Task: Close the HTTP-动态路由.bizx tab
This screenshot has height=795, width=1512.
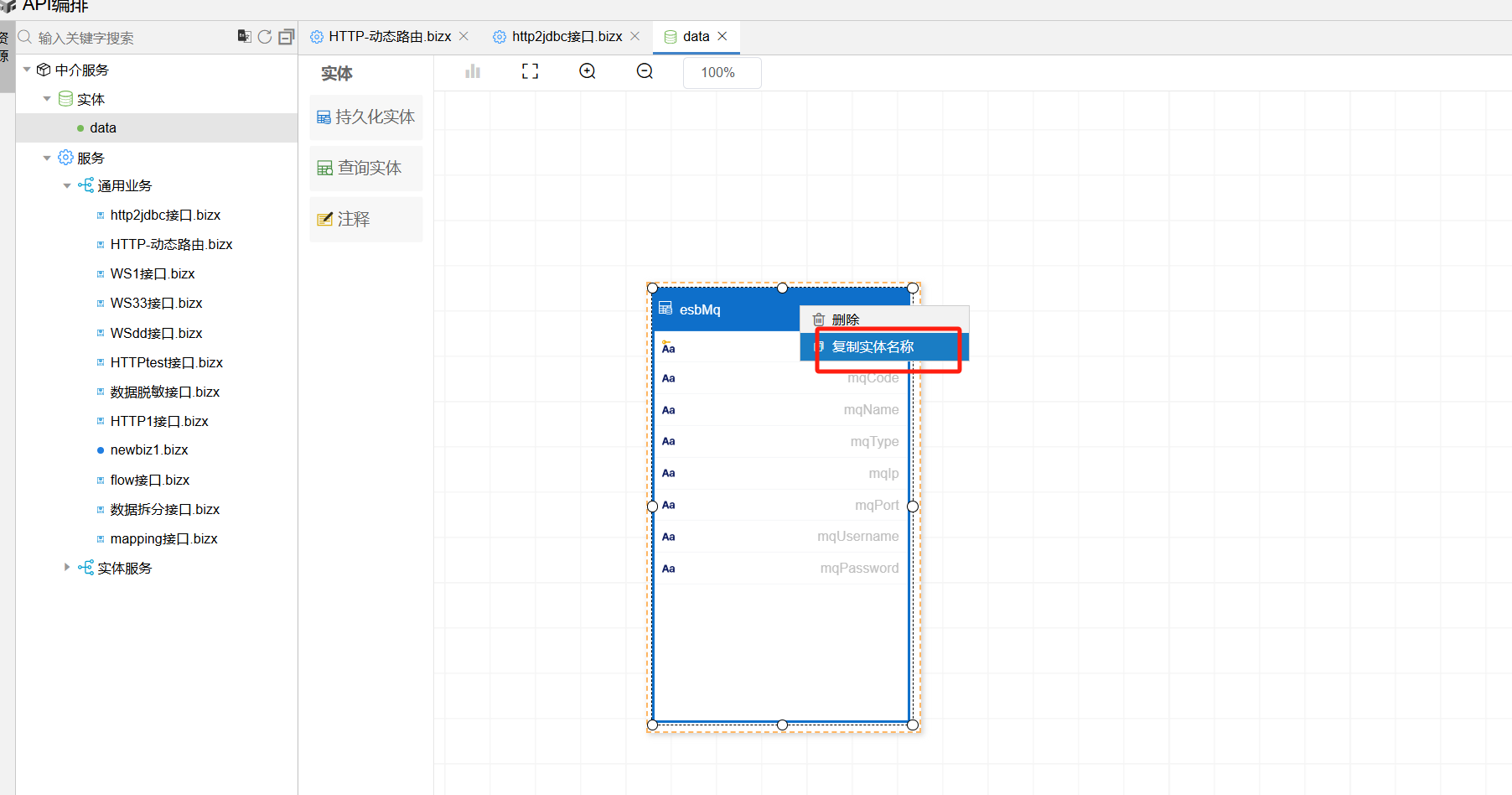Action: click(x=464, y=36)
